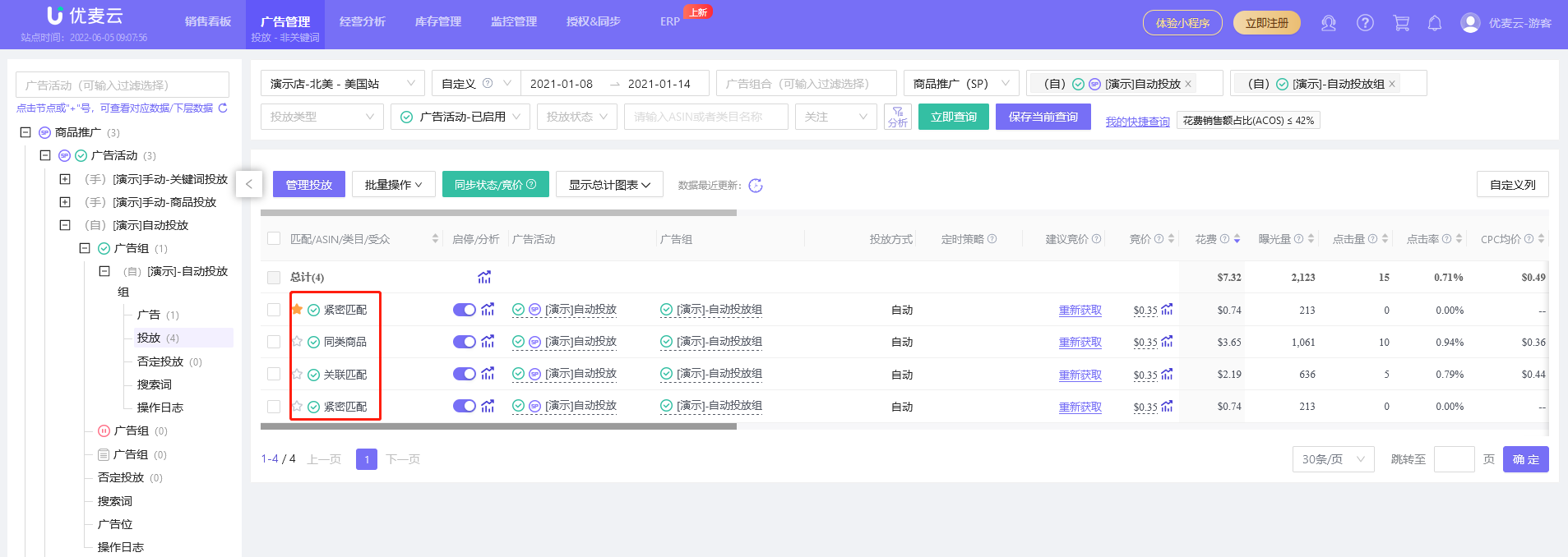The width and height of the screenshot is (1568, 557).
Task: Remove the (自) [演示]自动投放 tag with its x
Action: (x=1188, y=84)
